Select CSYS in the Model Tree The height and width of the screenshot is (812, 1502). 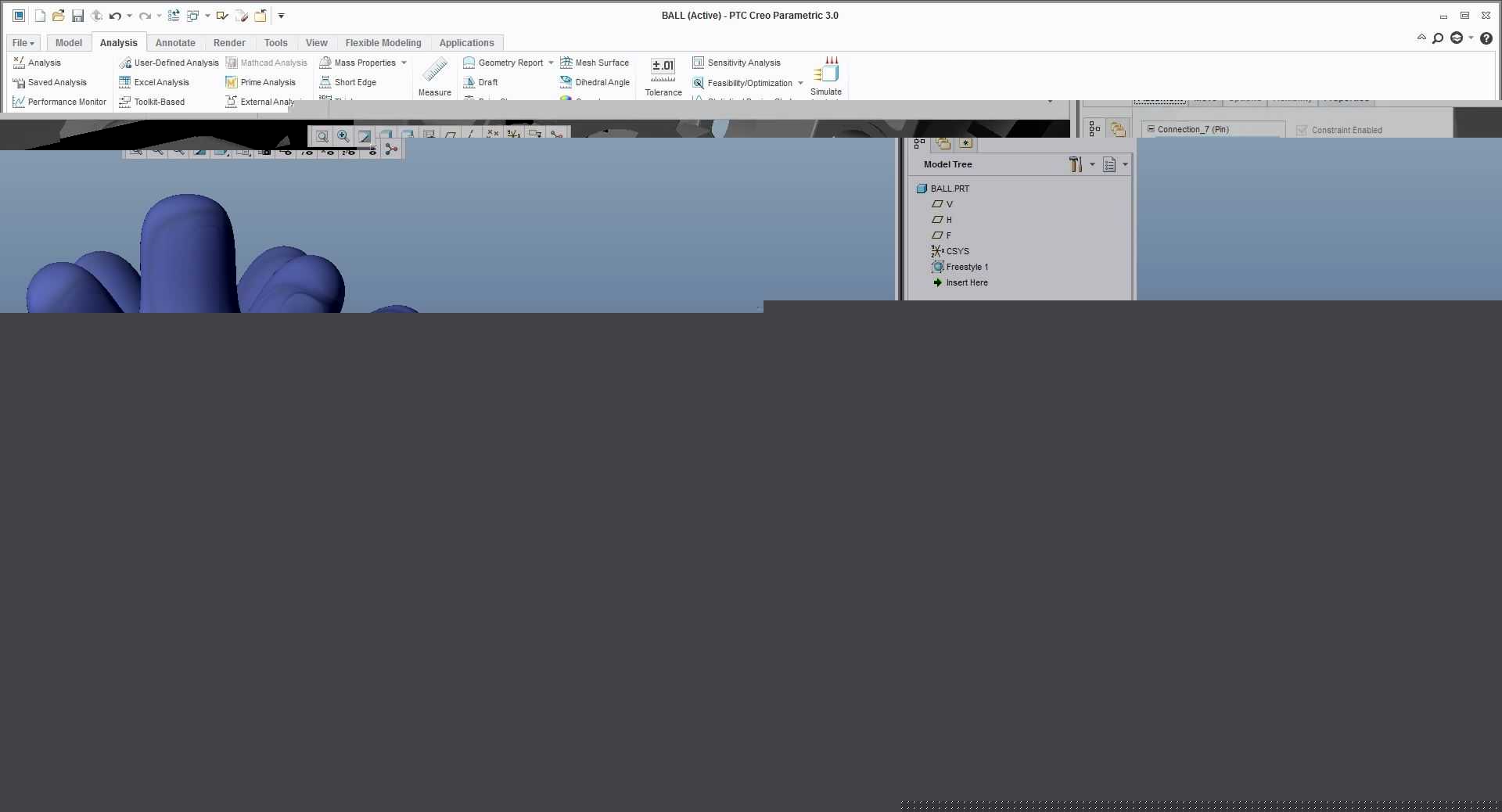click(950, 251)
